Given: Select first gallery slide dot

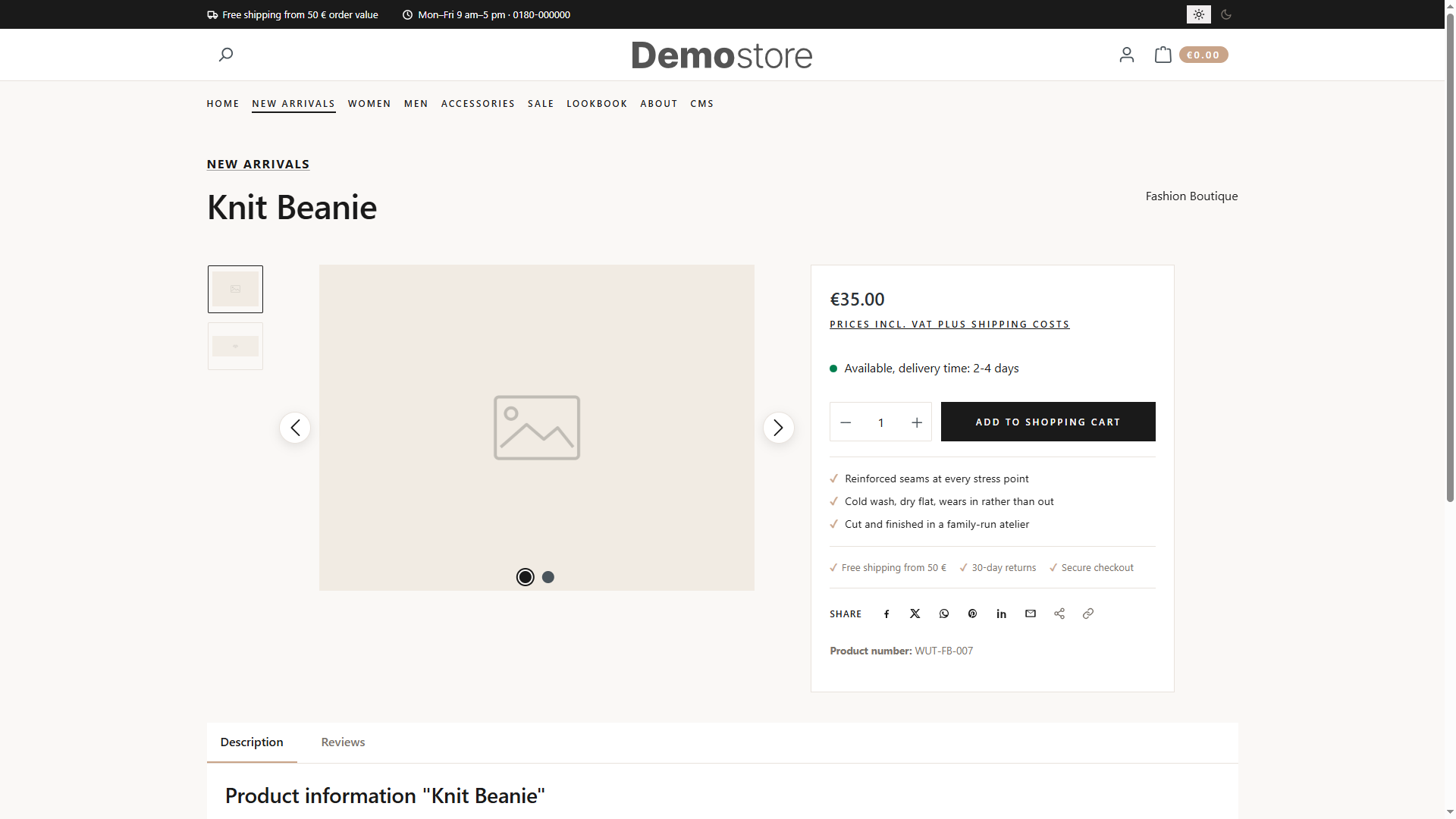Looking at the screenshot, I should coord(526,577).
